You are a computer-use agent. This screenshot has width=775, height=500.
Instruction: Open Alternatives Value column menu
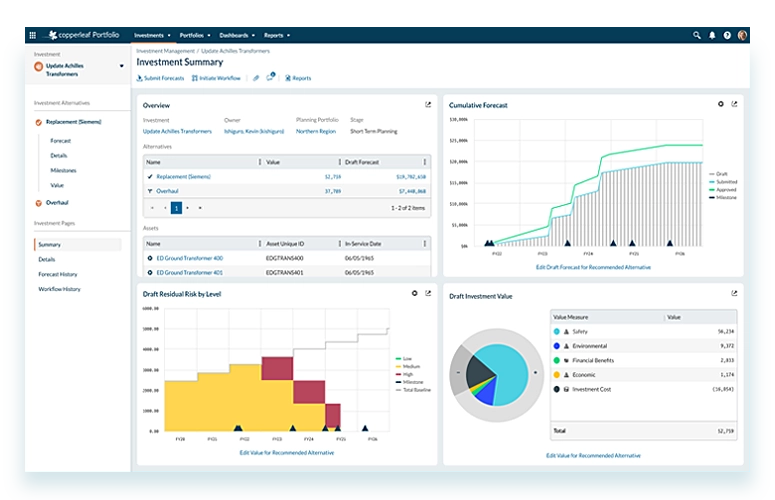point(340,162)
